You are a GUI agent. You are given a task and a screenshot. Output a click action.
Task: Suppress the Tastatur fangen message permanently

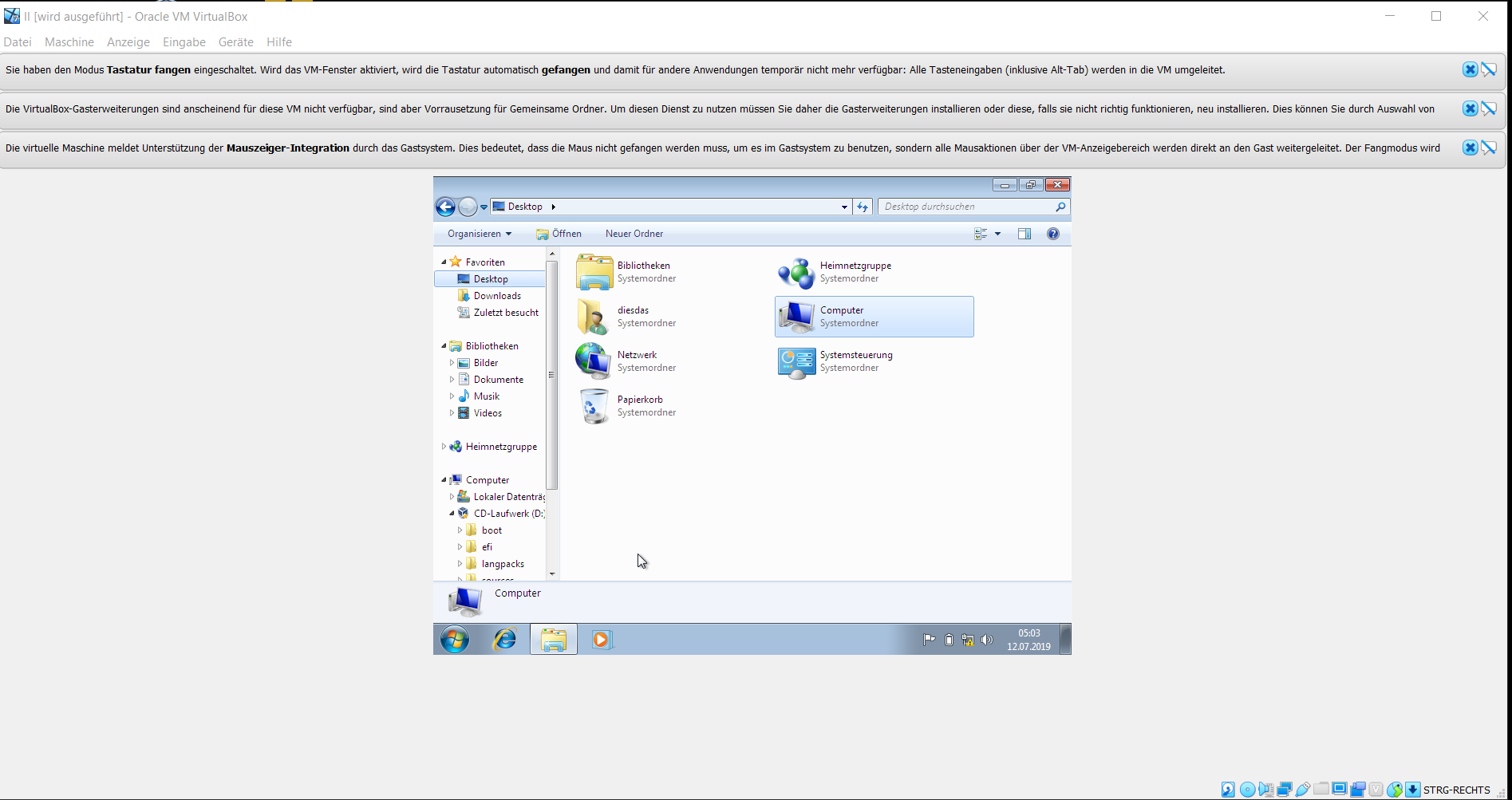pyautogui.click(x=1489, y=69)
